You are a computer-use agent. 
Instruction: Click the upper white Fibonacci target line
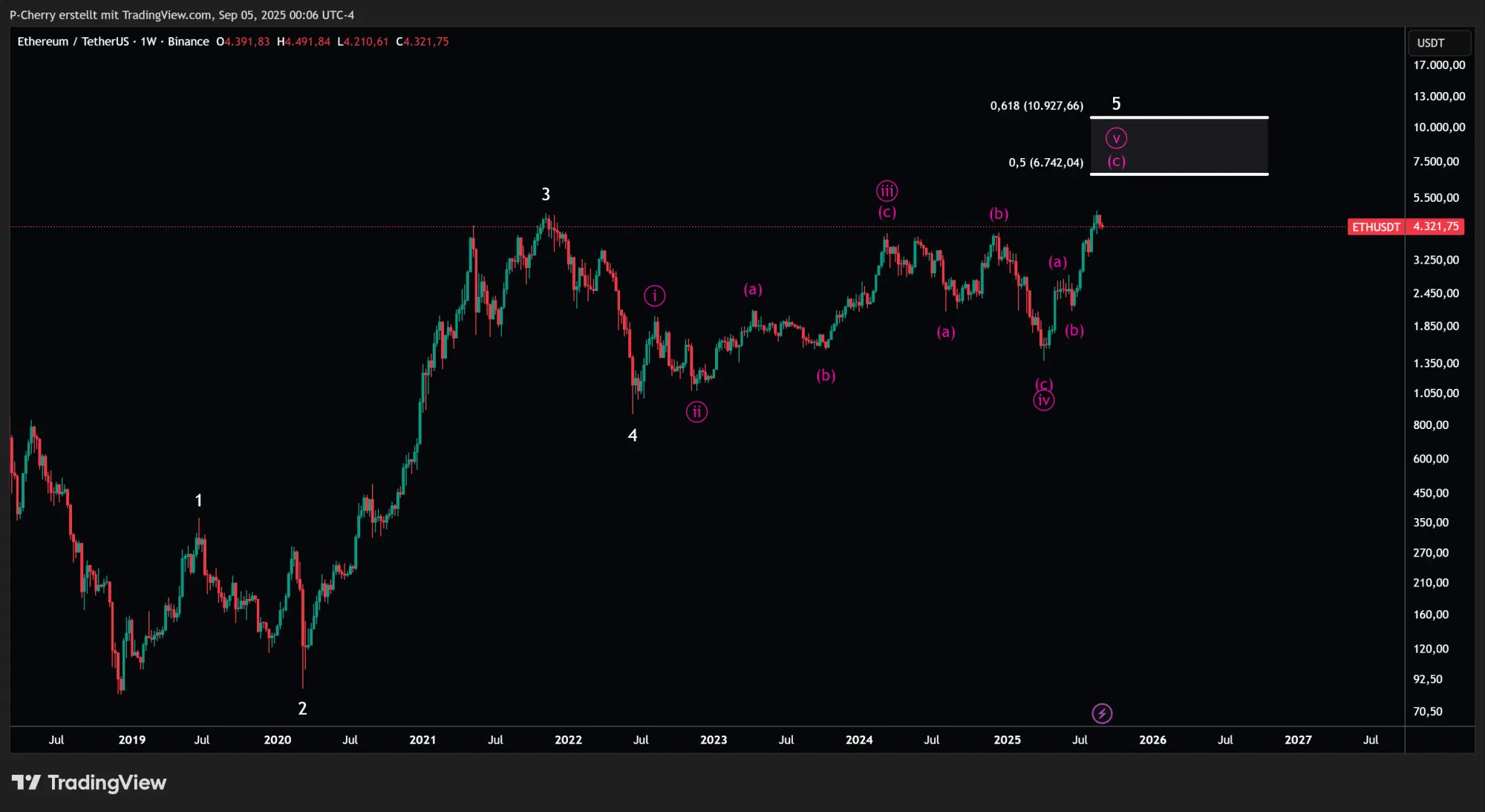(1179, 117)
